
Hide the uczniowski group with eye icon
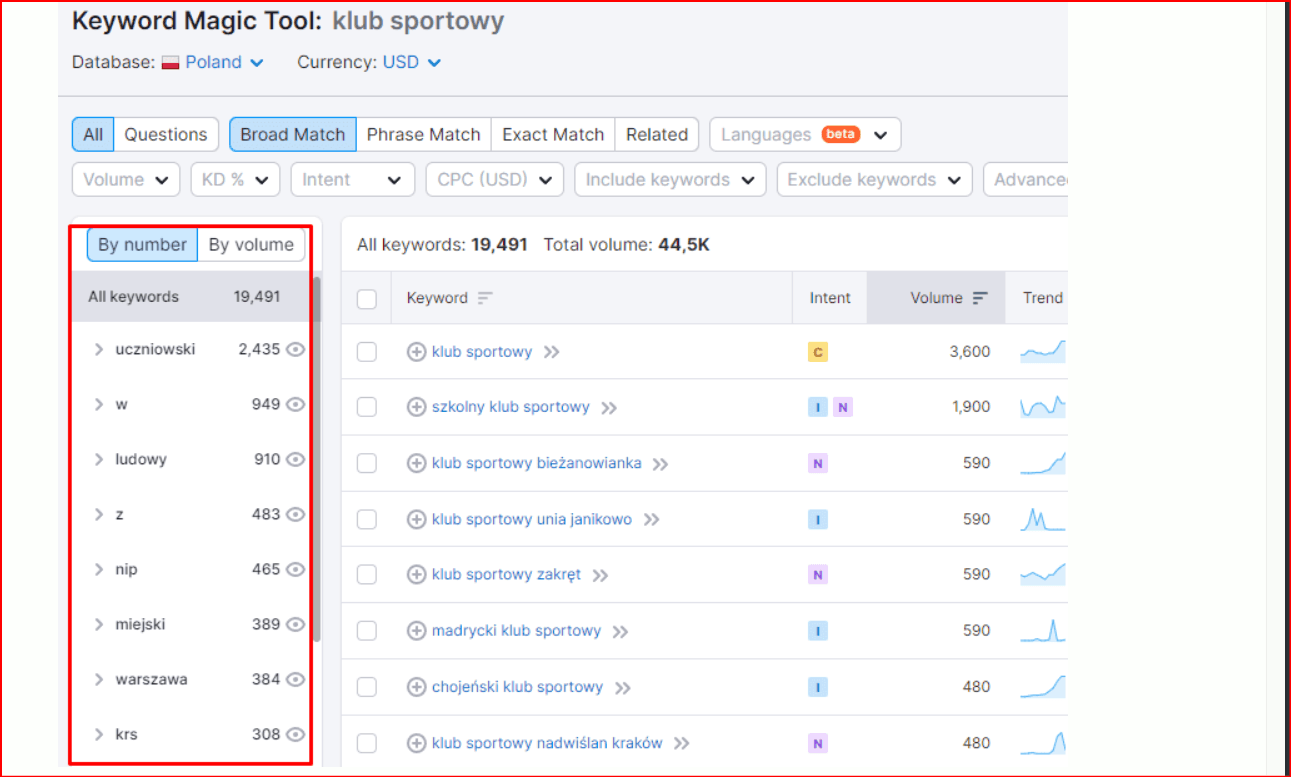pyautogui.click(x=295, y=350)
